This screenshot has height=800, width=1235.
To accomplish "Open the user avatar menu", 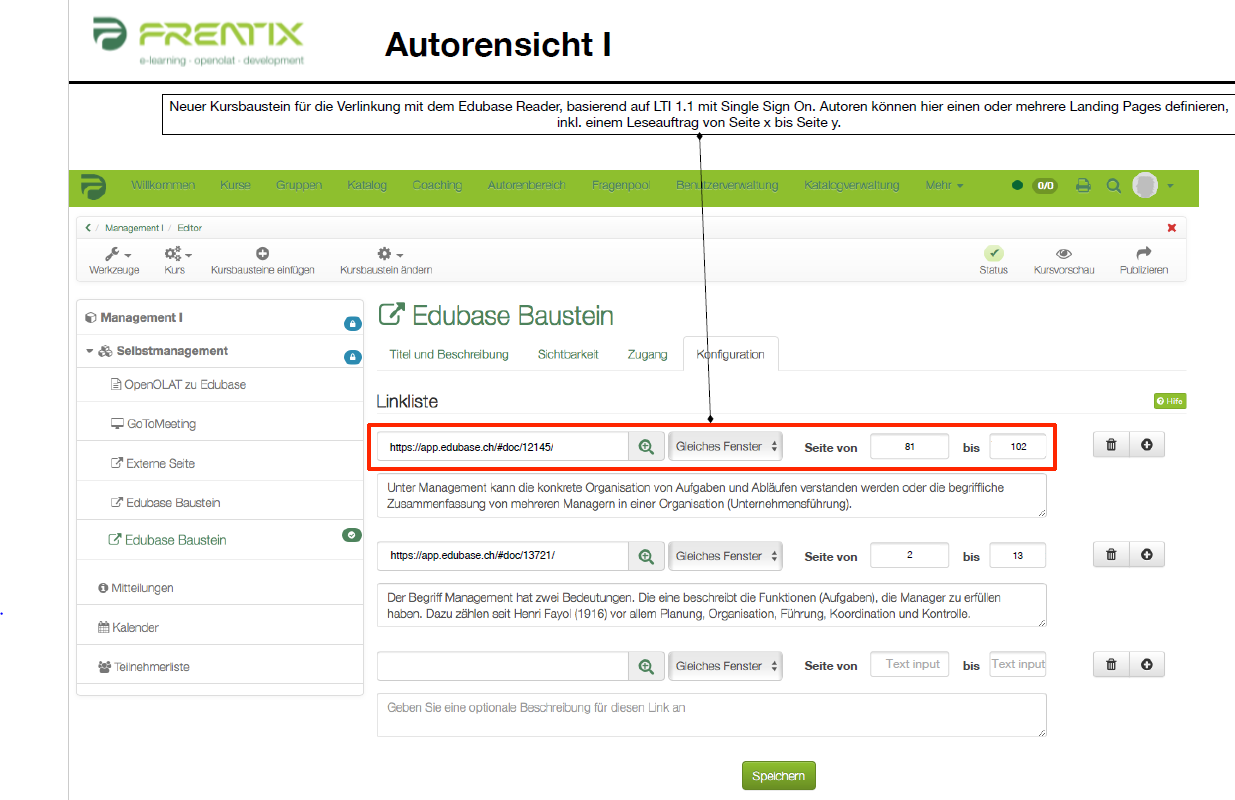I will [x=1153, y=185].
